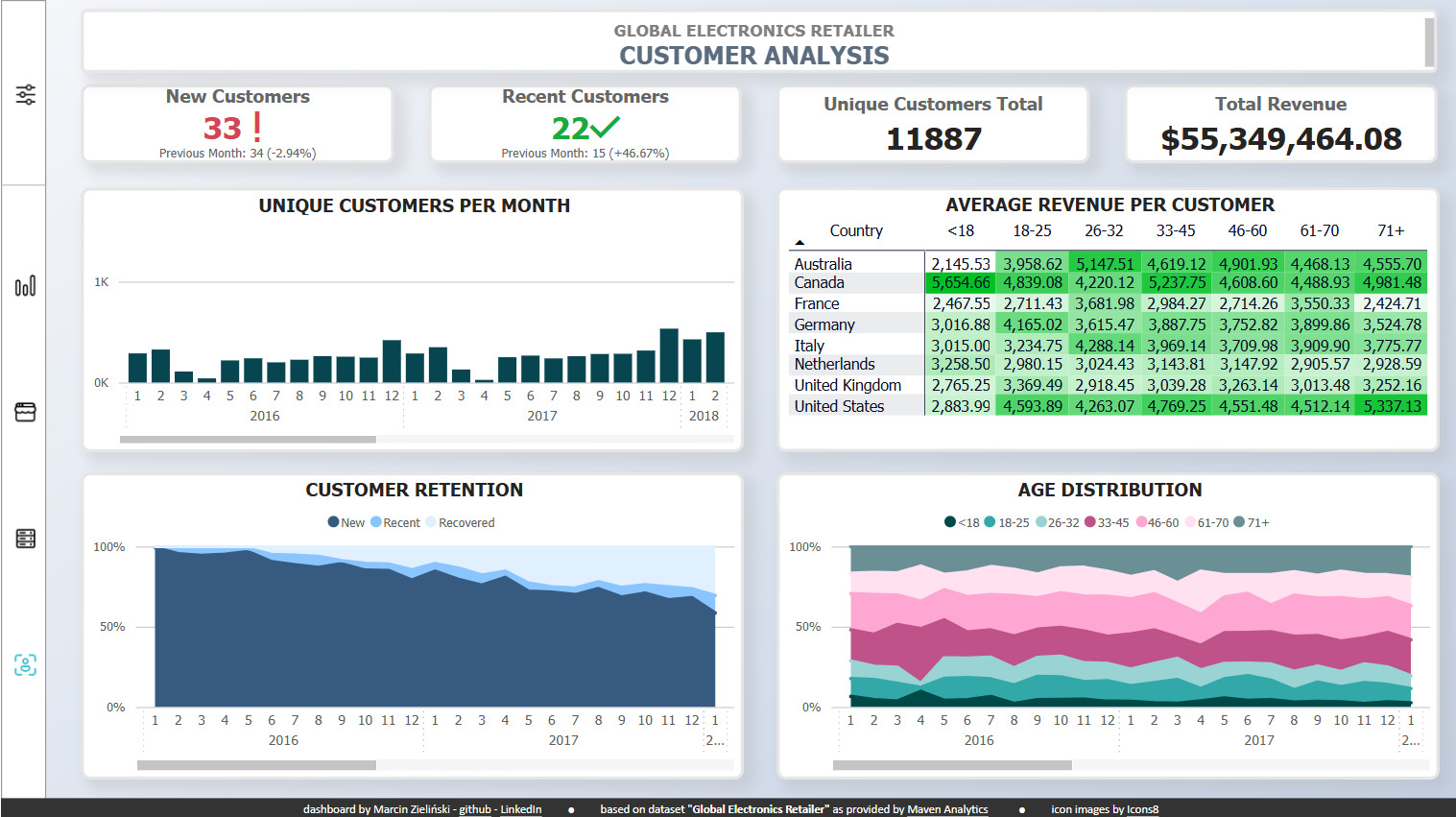
Task: Toggle the New legend item in Customer Retention
Action: coord(346,522)
